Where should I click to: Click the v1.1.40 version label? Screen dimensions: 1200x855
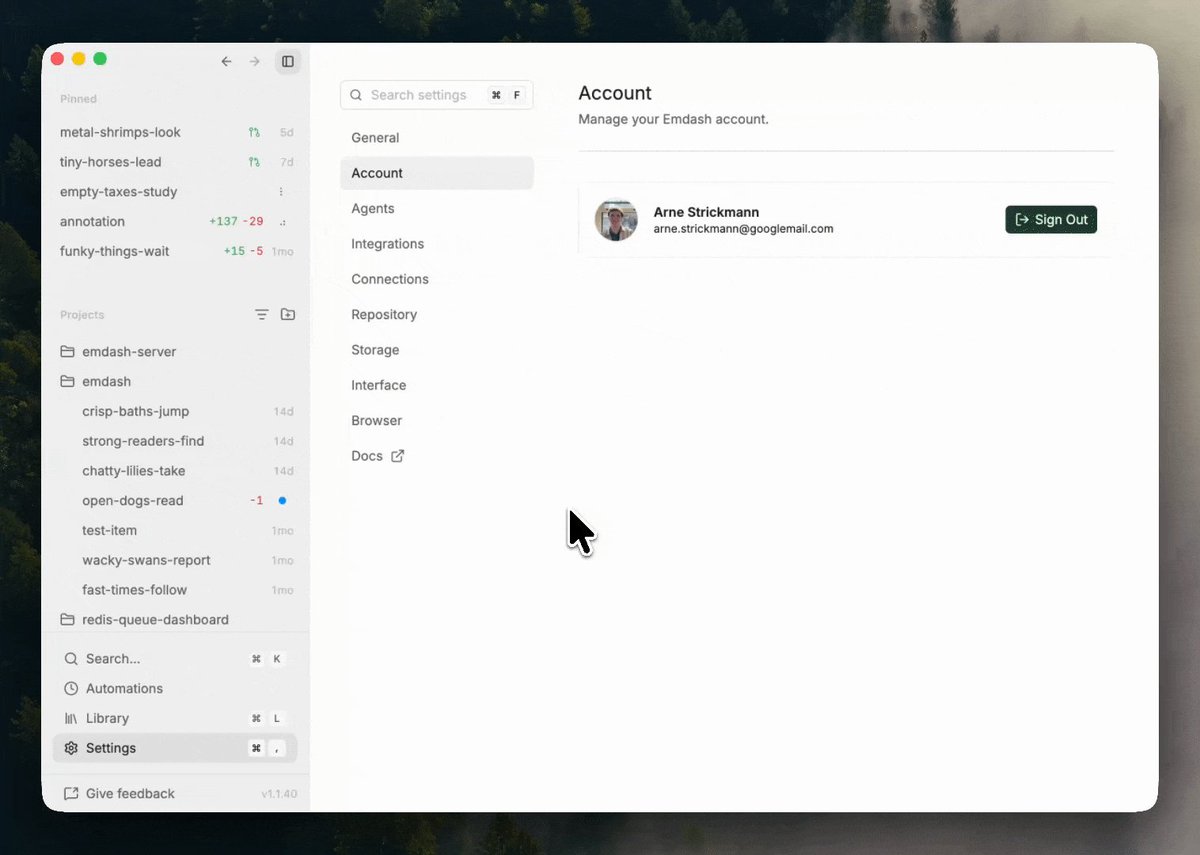[279, 794]
